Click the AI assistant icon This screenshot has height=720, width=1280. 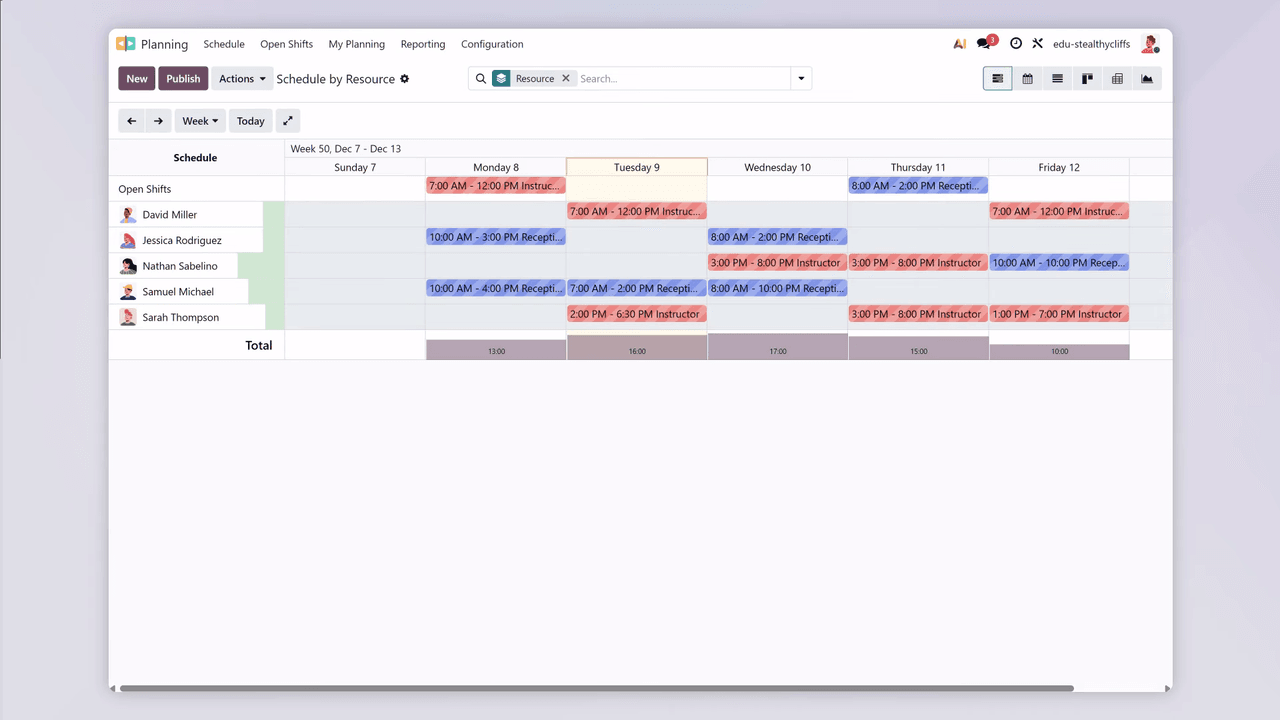[x=960, y=44]
